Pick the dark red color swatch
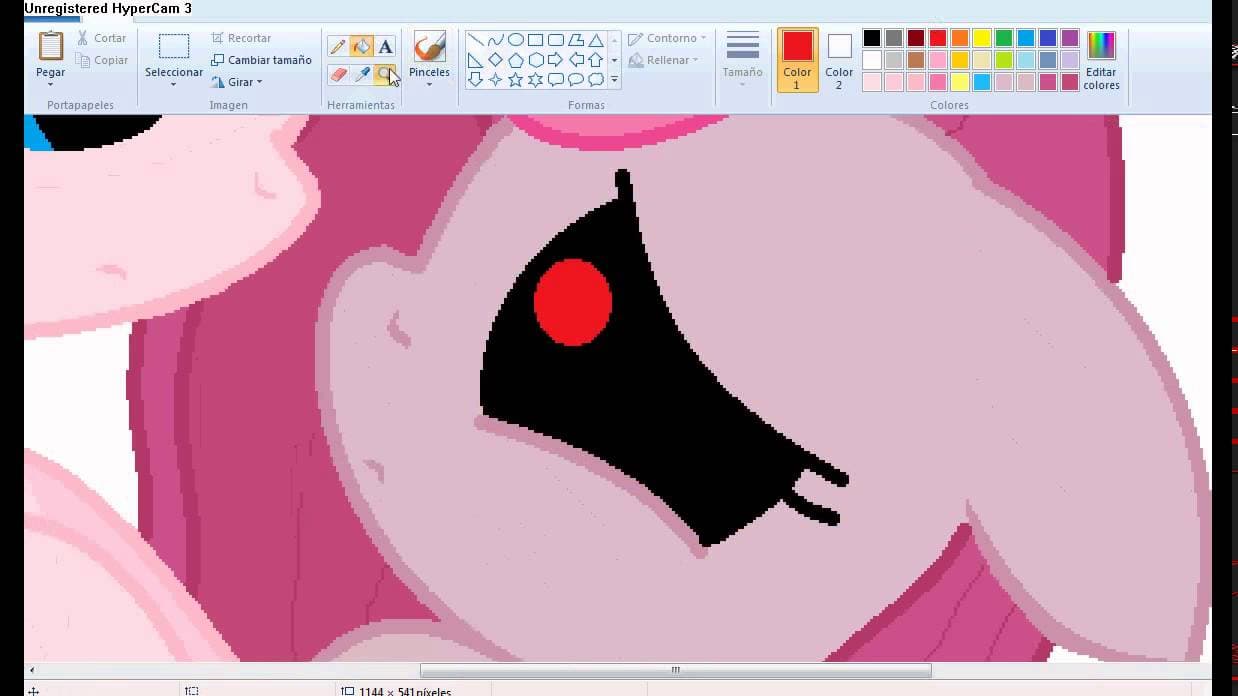Image resolution: width=1238 pixels, height=696 pixels. tap(916, 38)
